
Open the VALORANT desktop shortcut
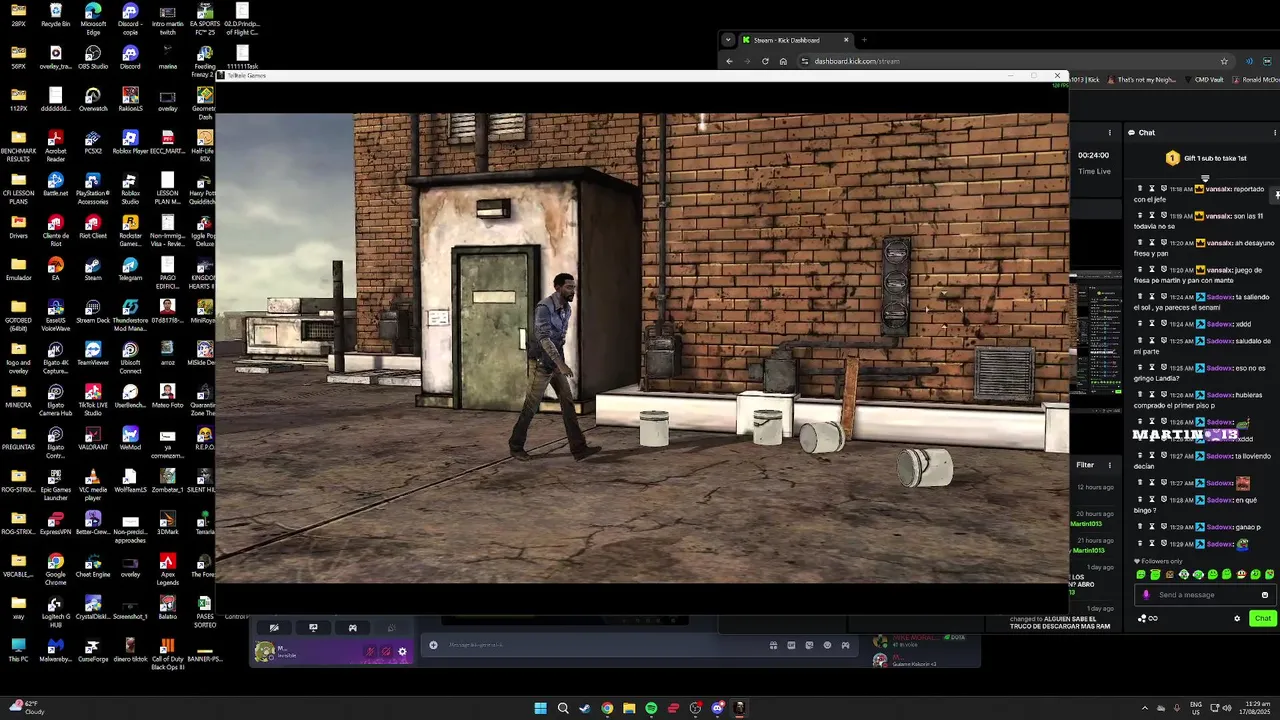93,438
